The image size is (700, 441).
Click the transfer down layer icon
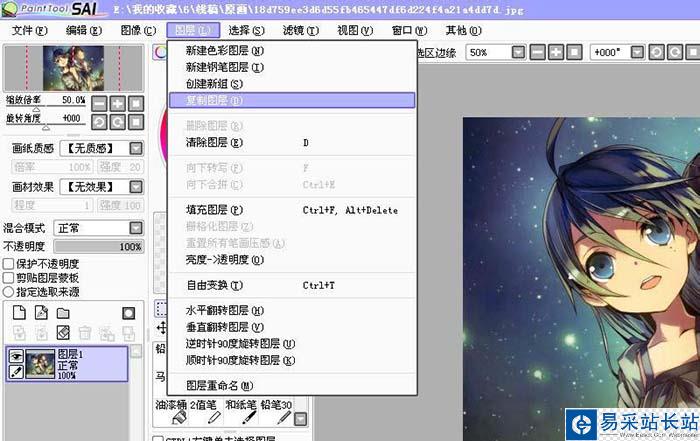pyautogui.click(x=19, y=333)
